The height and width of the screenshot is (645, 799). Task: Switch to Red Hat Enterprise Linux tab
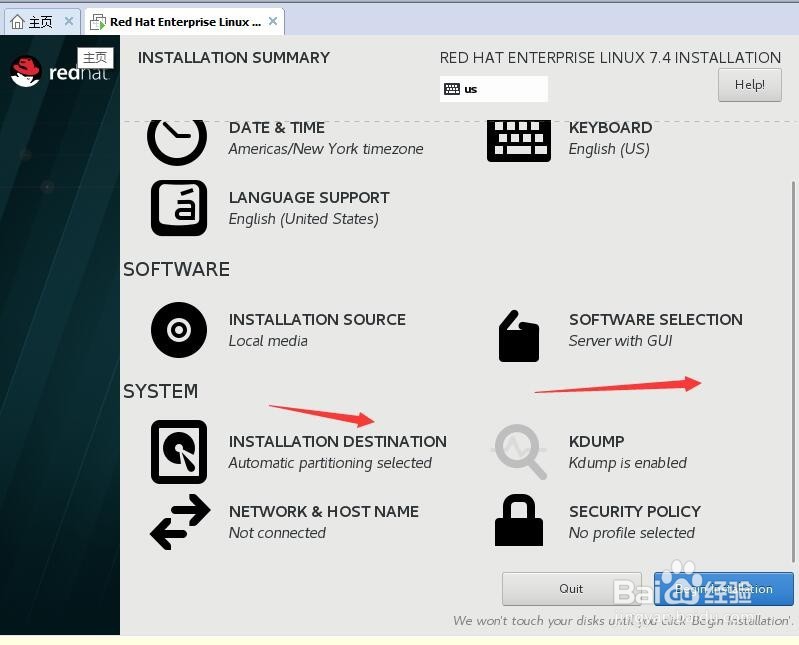click(184, 22)
